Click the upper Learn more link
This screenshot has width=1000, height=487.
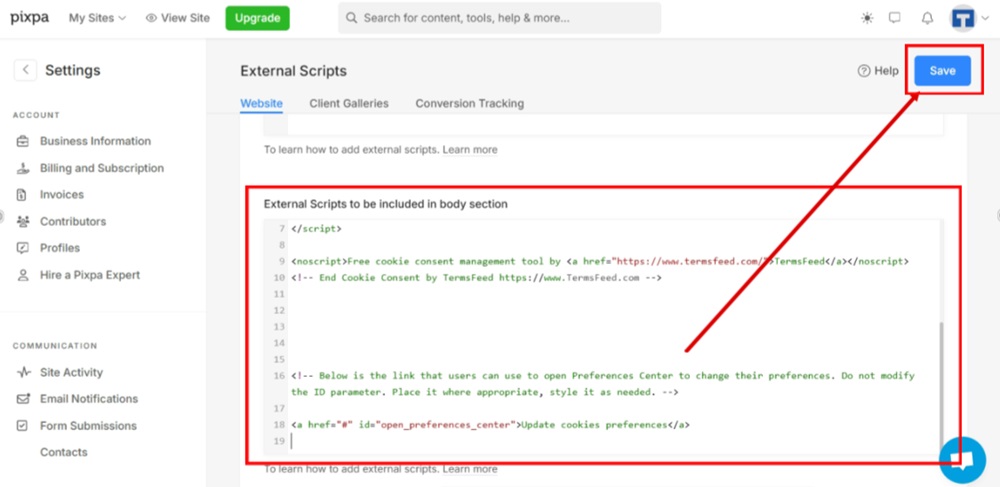pos(470,150)
